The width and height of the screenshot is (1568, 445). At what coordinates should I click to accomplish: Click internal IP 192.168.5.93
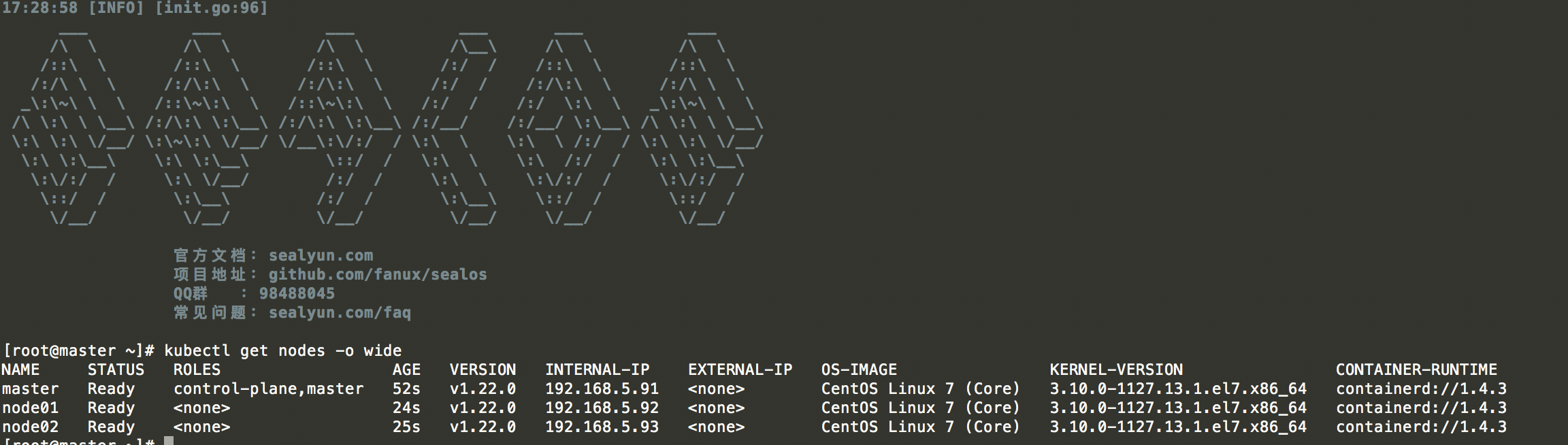tap(602, 427)
